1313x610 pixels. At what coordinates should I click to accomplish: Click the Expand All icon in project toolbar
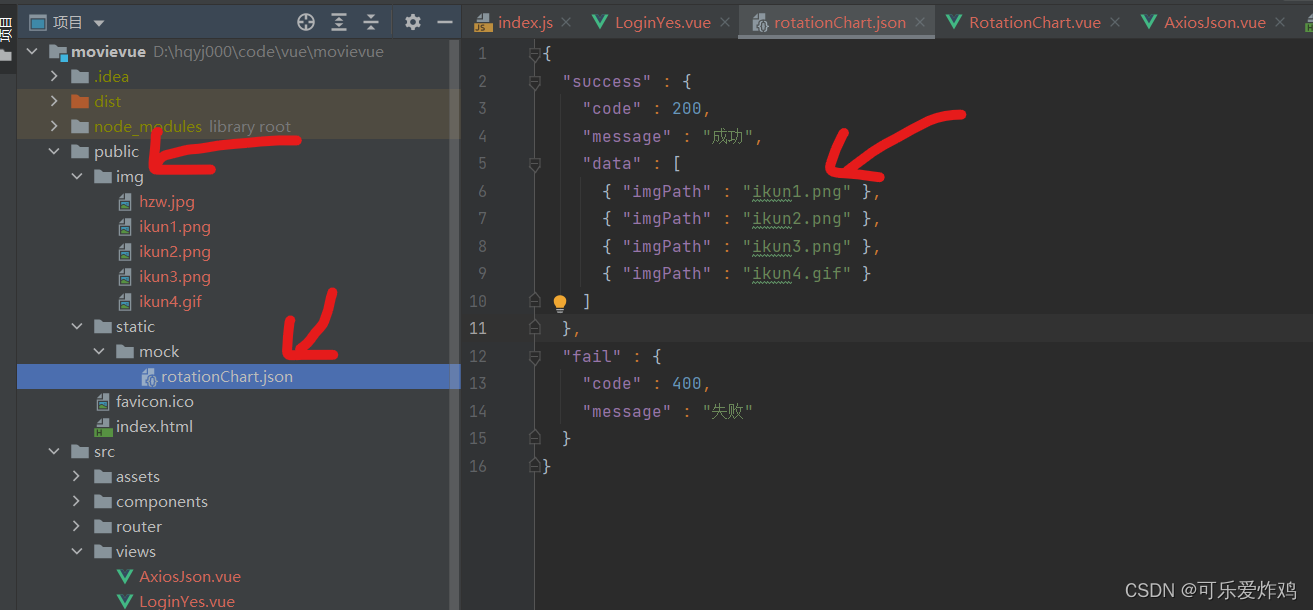(339, 22)
